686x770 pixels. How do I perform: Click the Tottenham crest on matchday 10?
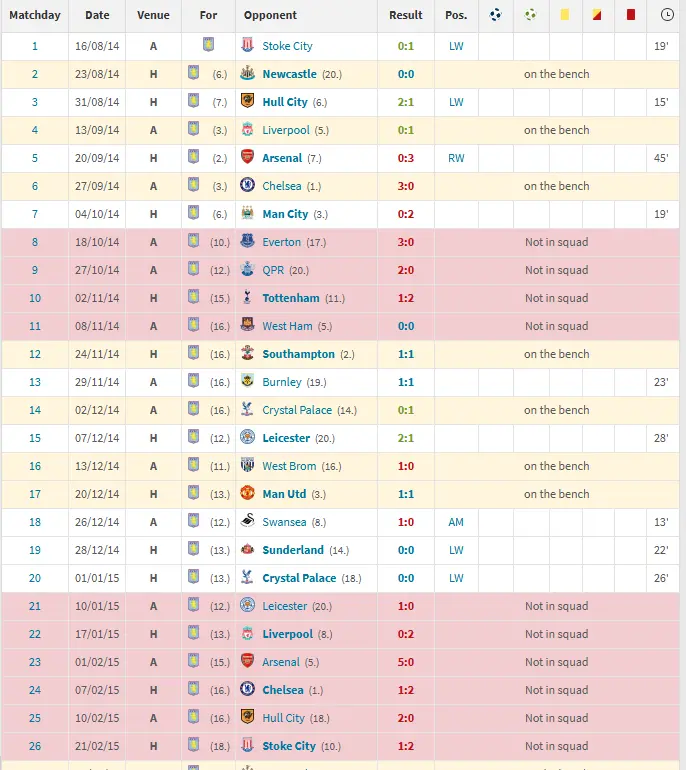tap(247, 298)
